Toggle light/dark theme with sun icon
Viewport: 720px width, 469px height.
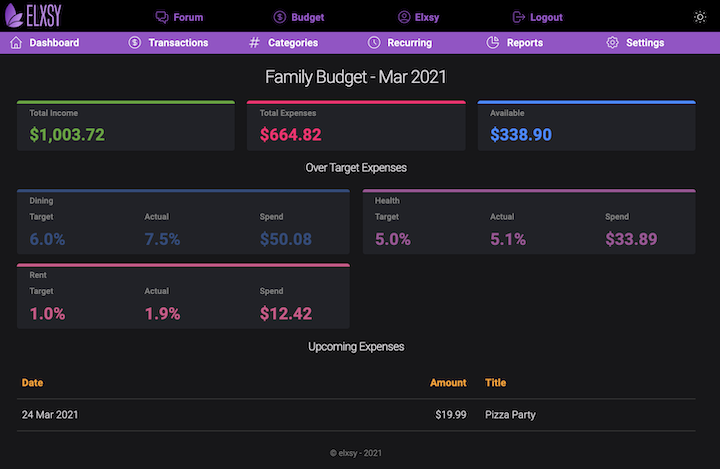pos(699,17)
